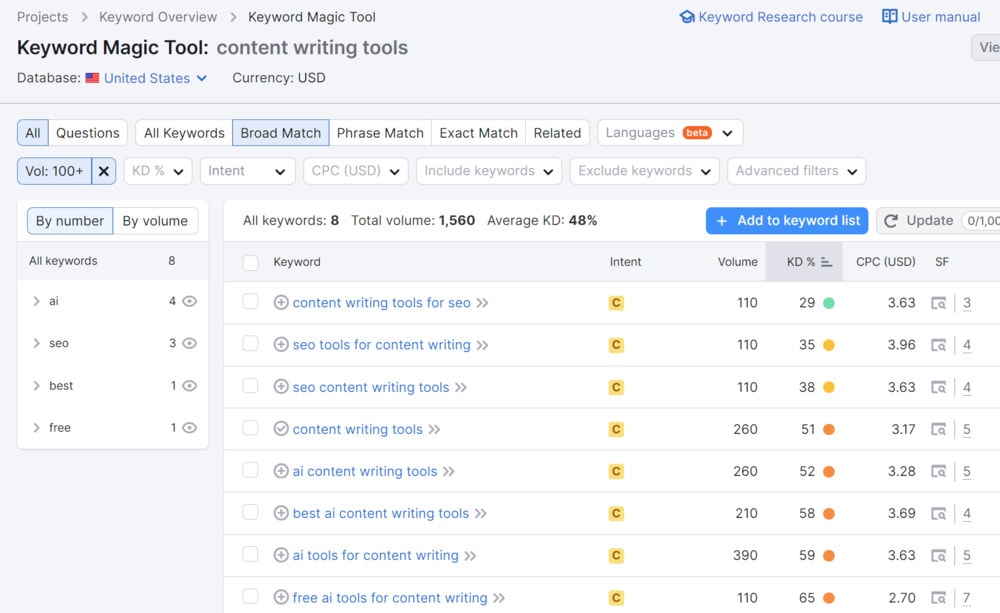
Task: Check the box for 'content writing tools for seo'
Action: pos(250,302)
